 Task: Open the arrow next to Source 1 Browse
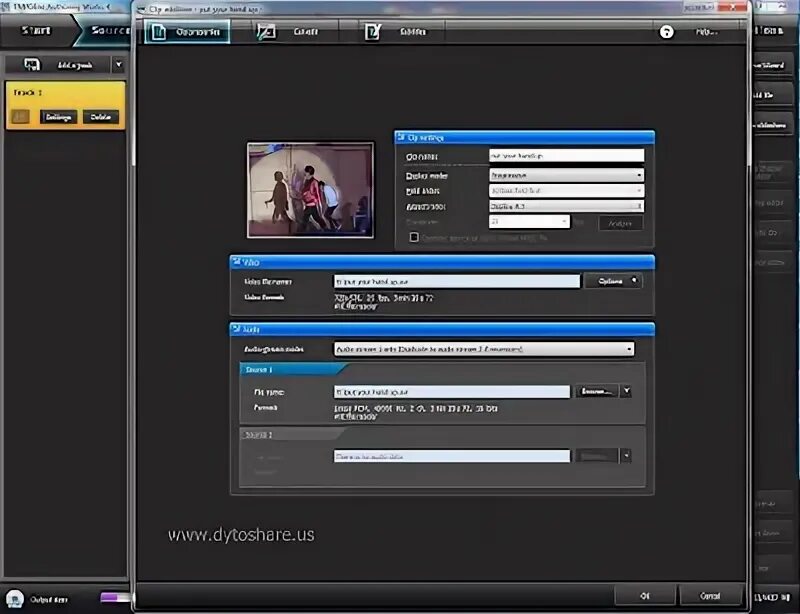[626, 391]
